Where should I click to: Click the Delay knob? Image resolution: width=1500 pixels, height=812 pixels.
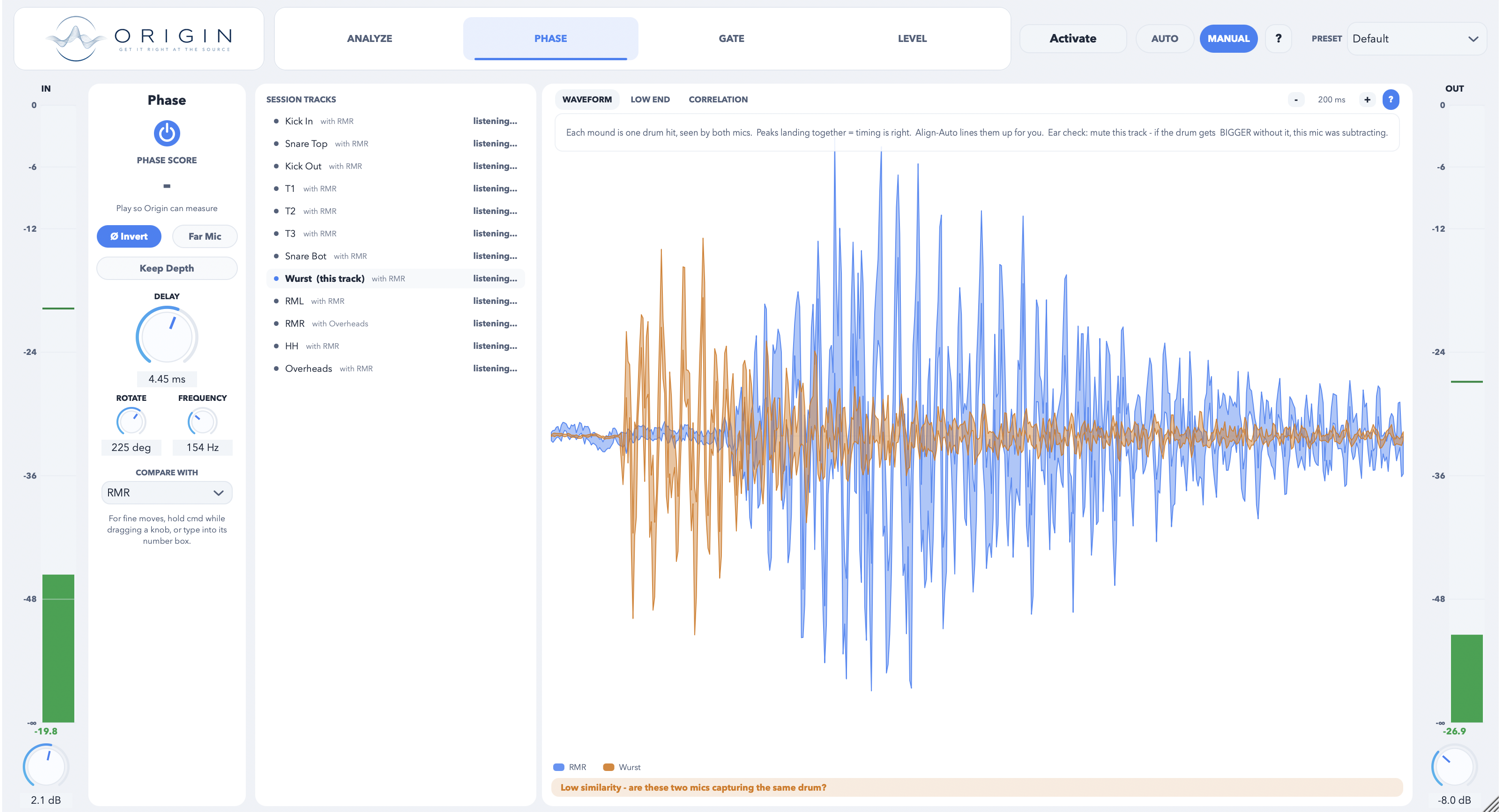(167, 336)
